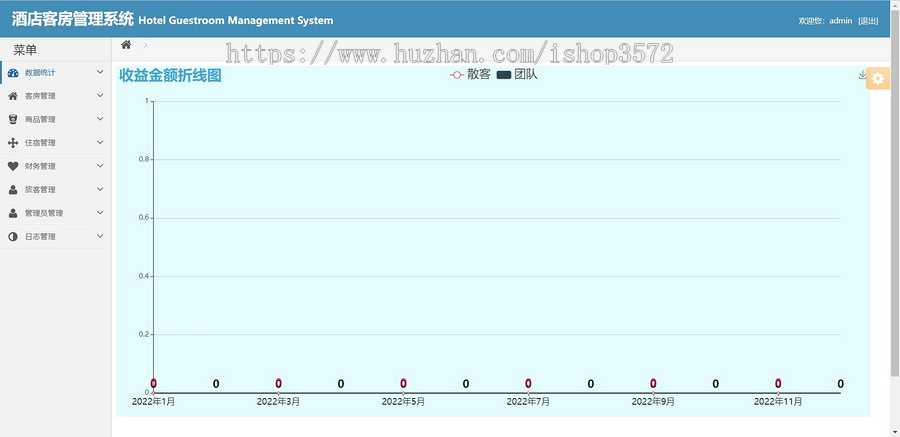Image resolution: width=900 pixels, height=437 pixels.
Task: Open the 管理员管理 menu item
Action: [x=56, y=213]
